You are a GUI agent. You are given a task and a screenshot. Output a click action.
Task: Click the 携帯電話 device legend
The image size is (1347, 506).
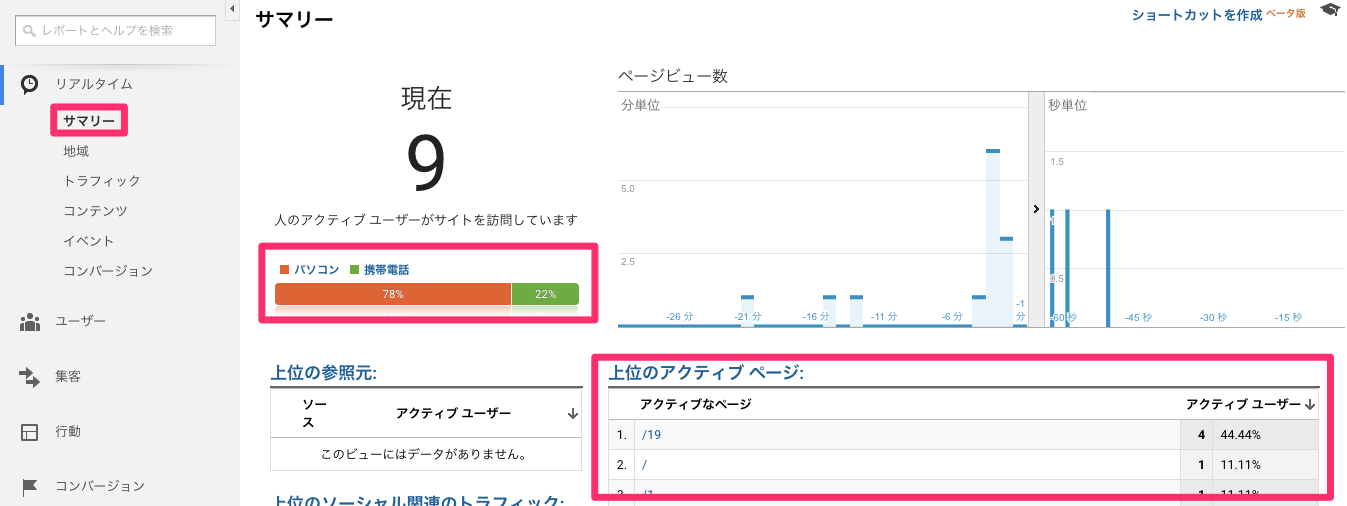click(380, 270)
